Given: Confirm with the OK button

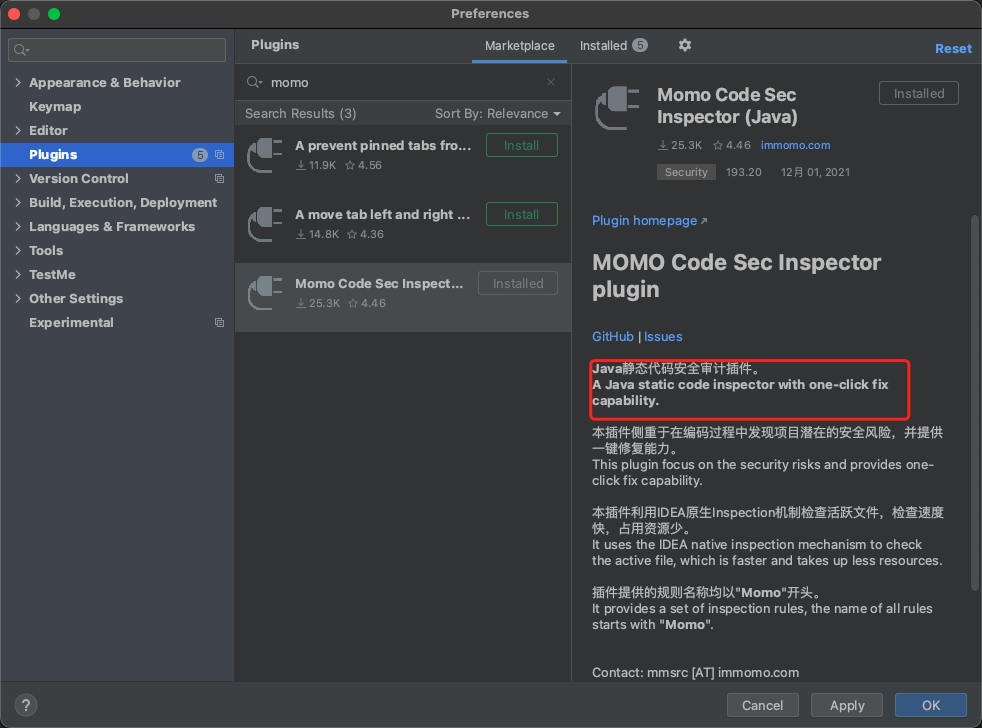Looking at the screenshot, I should (x=931, y=705).
